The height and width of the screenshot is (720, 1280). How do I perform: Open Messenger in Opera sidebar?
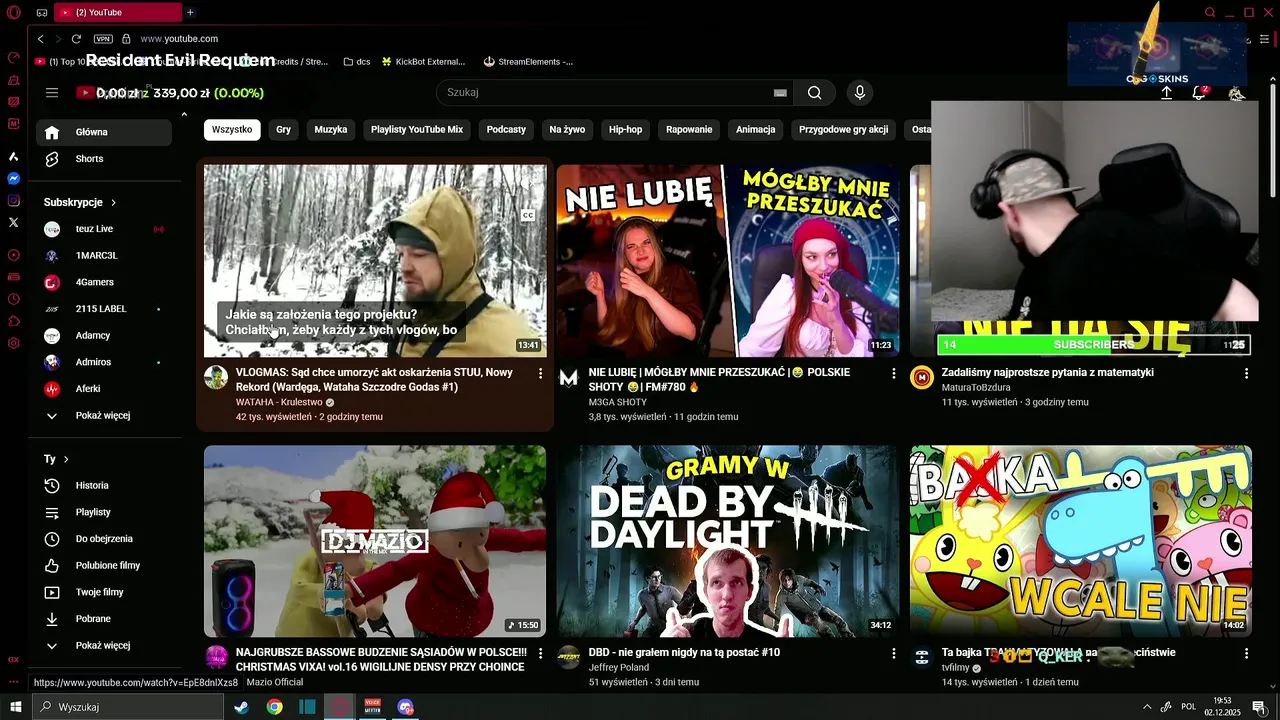click(14, 179)
